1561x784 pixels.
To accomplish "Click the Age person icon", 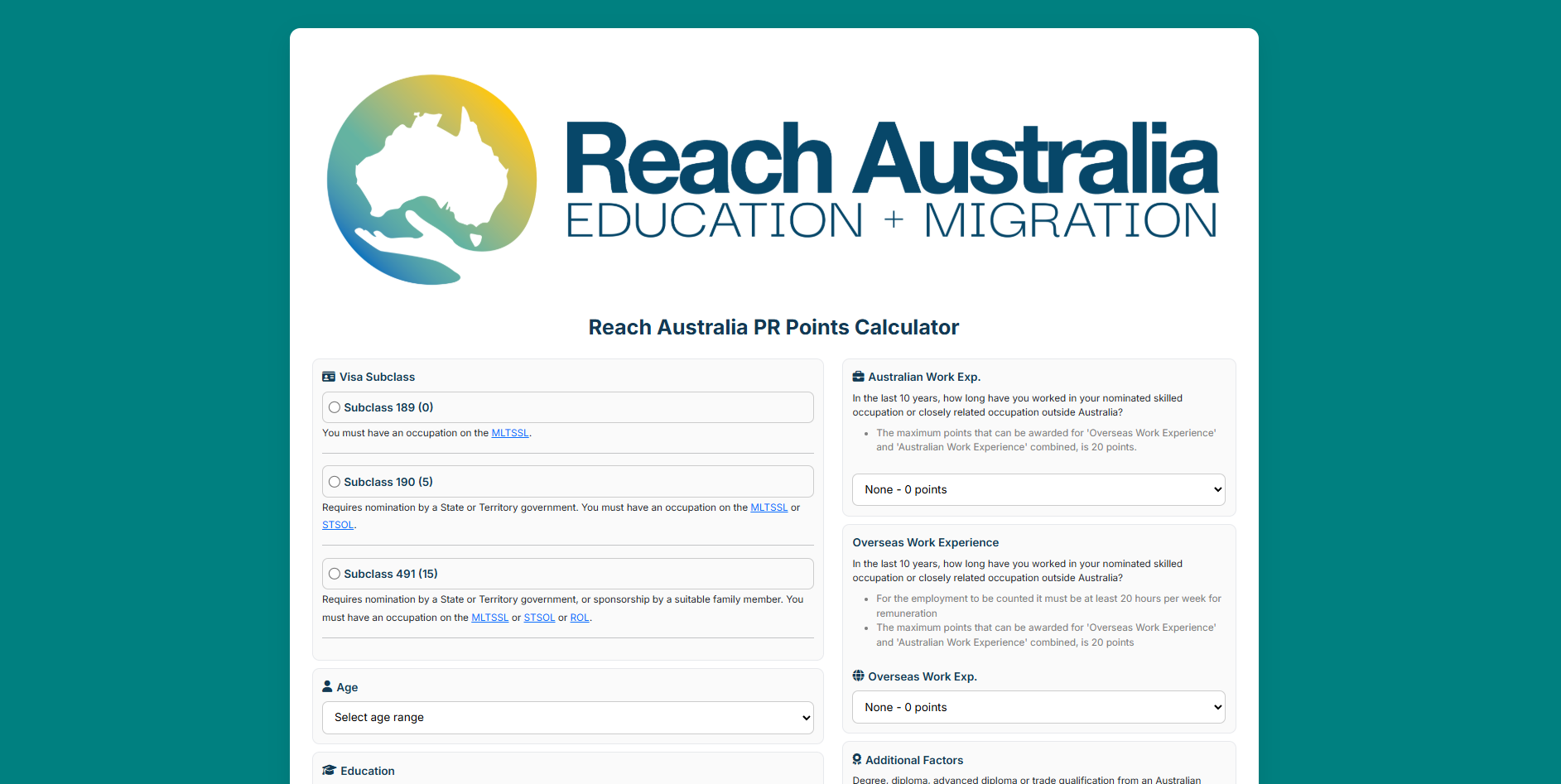I will click(x=327, y=686).
